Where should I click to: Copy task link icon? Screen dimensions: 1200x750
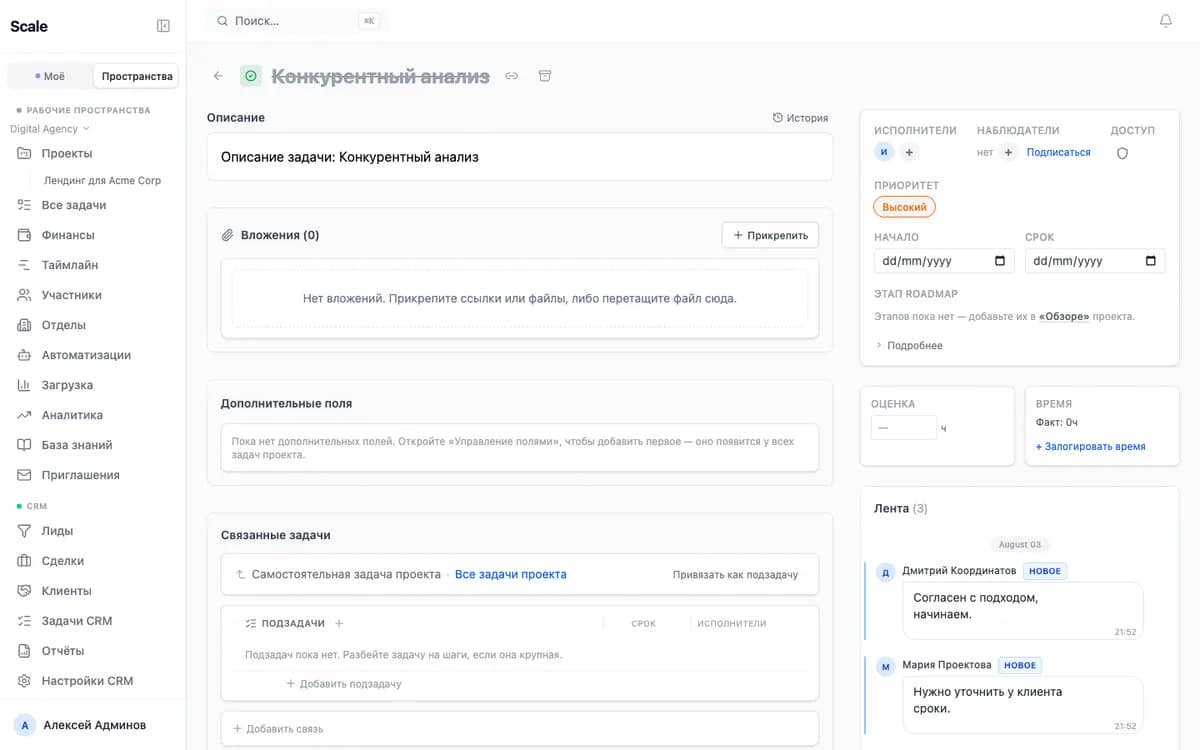(x=512, y=76)
